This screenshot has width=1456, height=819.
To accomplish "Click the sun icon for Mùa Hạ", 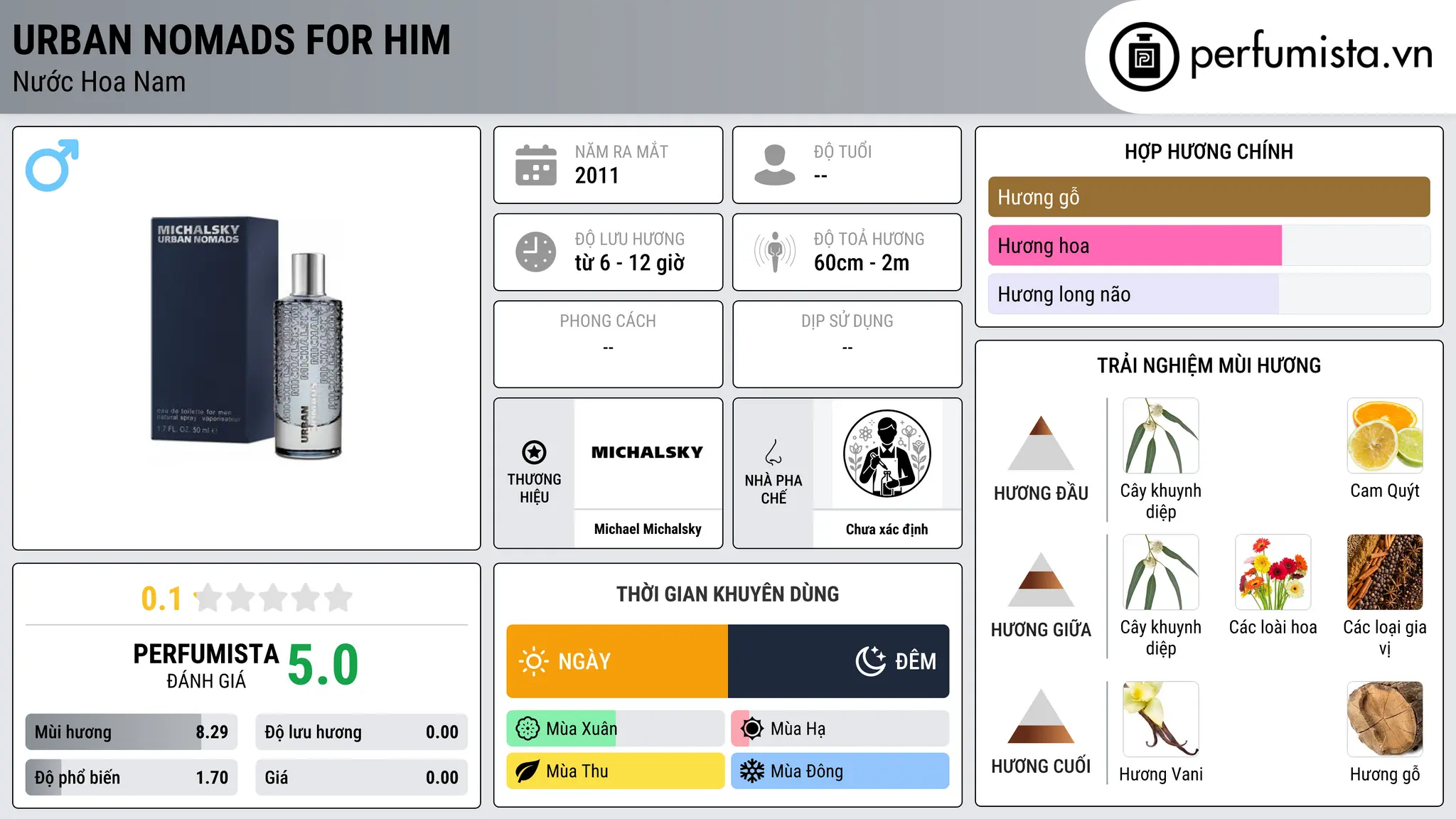I will (752, 729).
